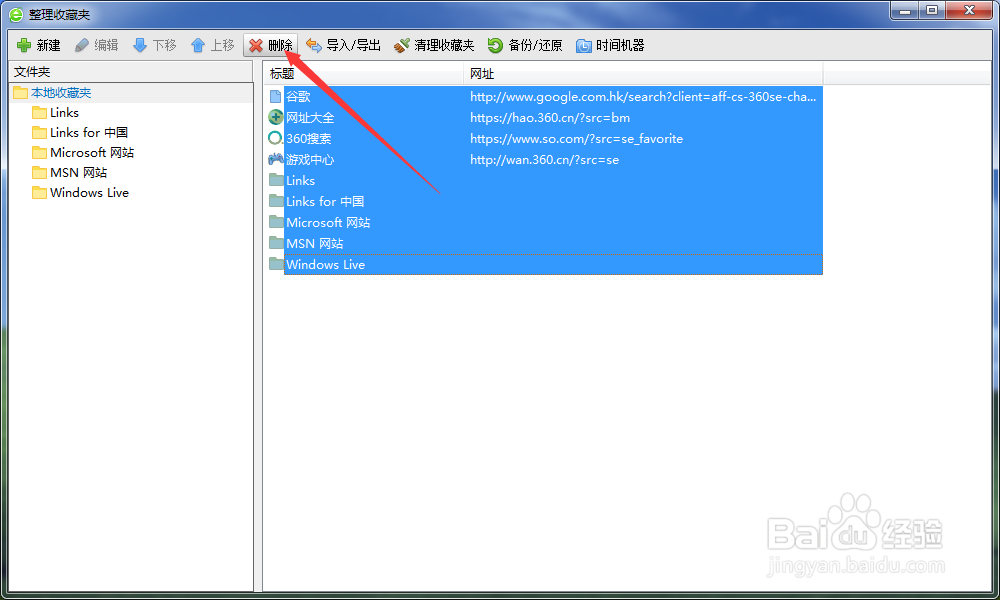Click the 文件夹 panel header

[x=32, y=71]
